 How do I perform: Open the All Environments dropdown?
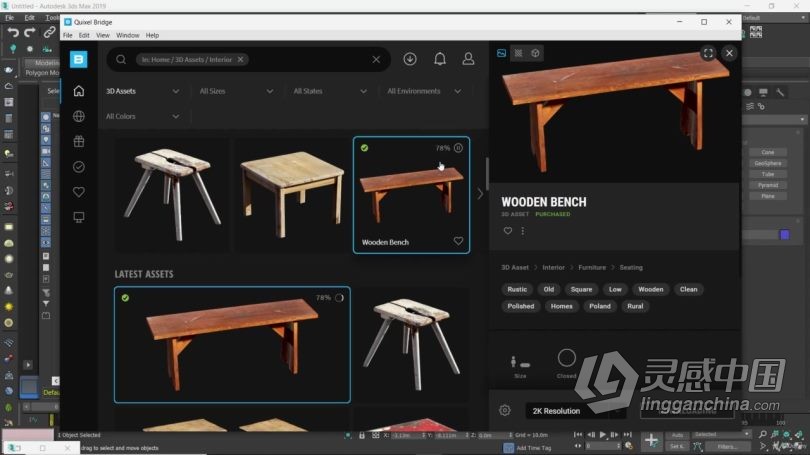(x=425, y=91)
